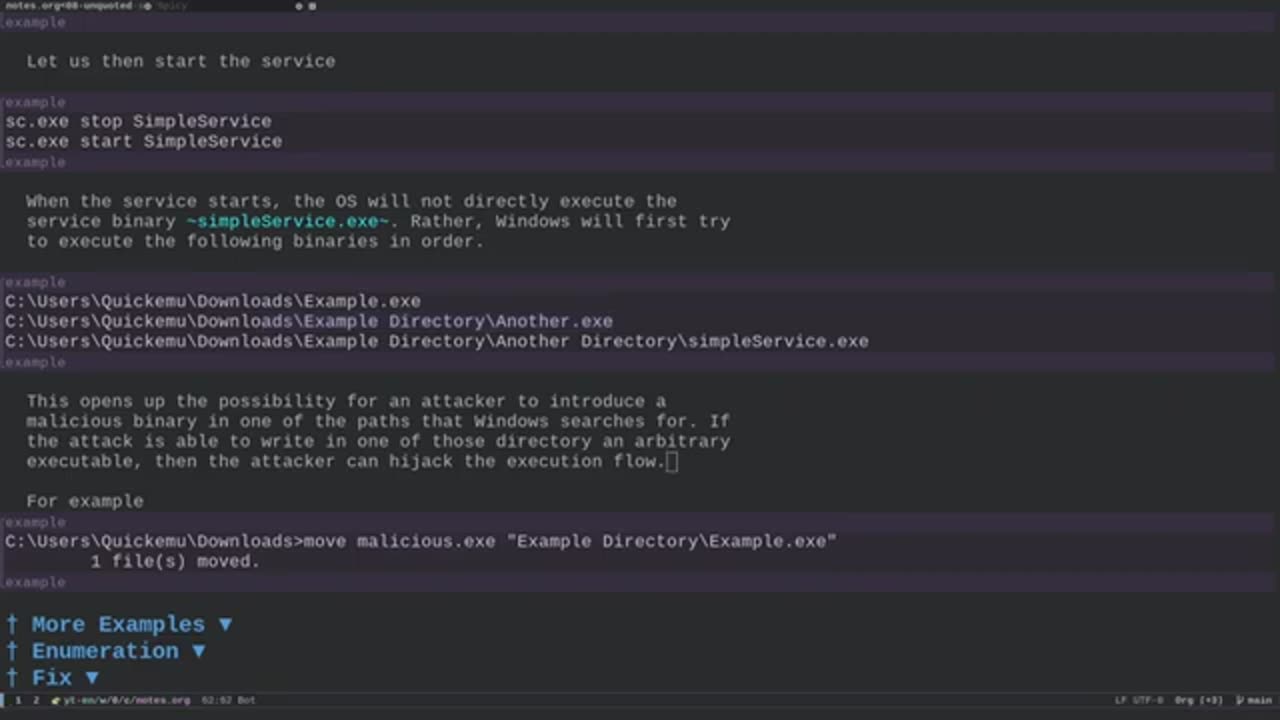This screenshot has width=1280, height=720.
Task: Click the file icon beside the notes.org path
Action: [57, 700]
